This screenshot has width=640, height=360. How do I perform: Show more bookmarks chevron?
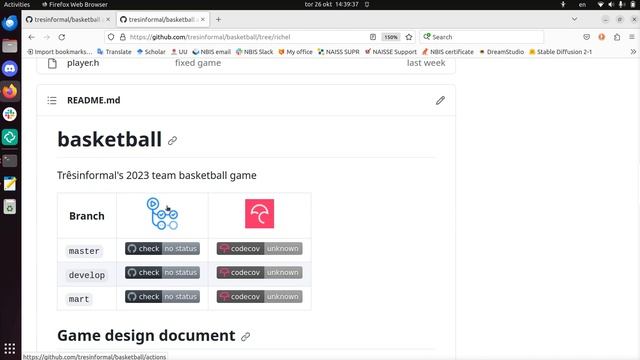pos(633,52)
